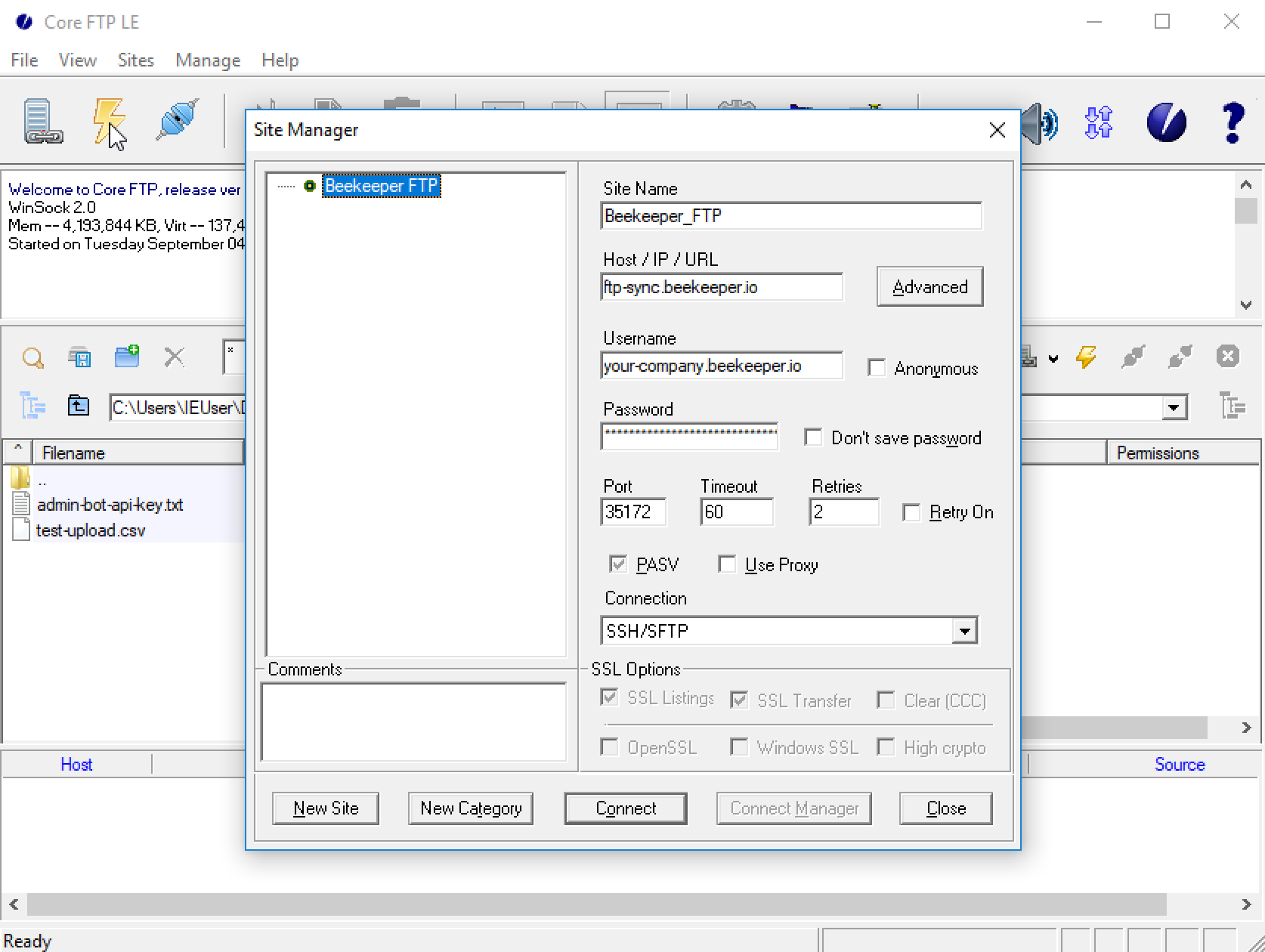Image resolution: width=1265 pixels, height=952 pixels.
Task: Click the local search magnifier icon
Action: pyautogui.click(x=32, y=357)
